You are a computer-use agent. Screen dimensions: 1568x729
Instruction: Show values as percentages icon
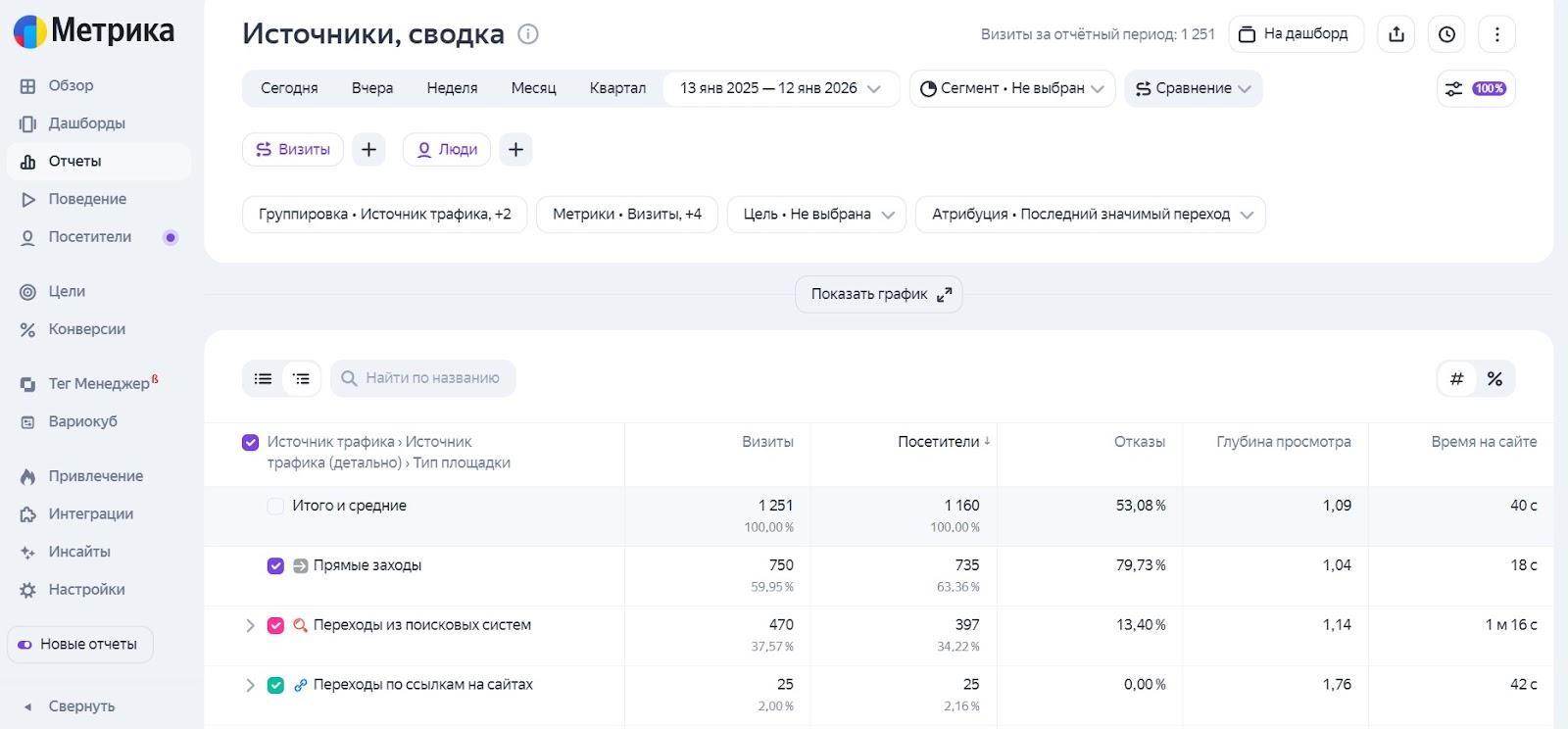click(x=1494, y=378)
